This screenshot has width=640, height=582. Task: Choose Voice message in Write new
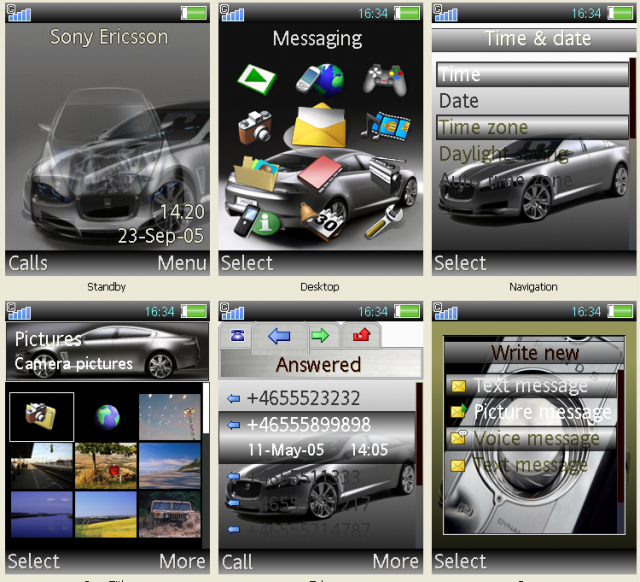click(x=531, y=438)
